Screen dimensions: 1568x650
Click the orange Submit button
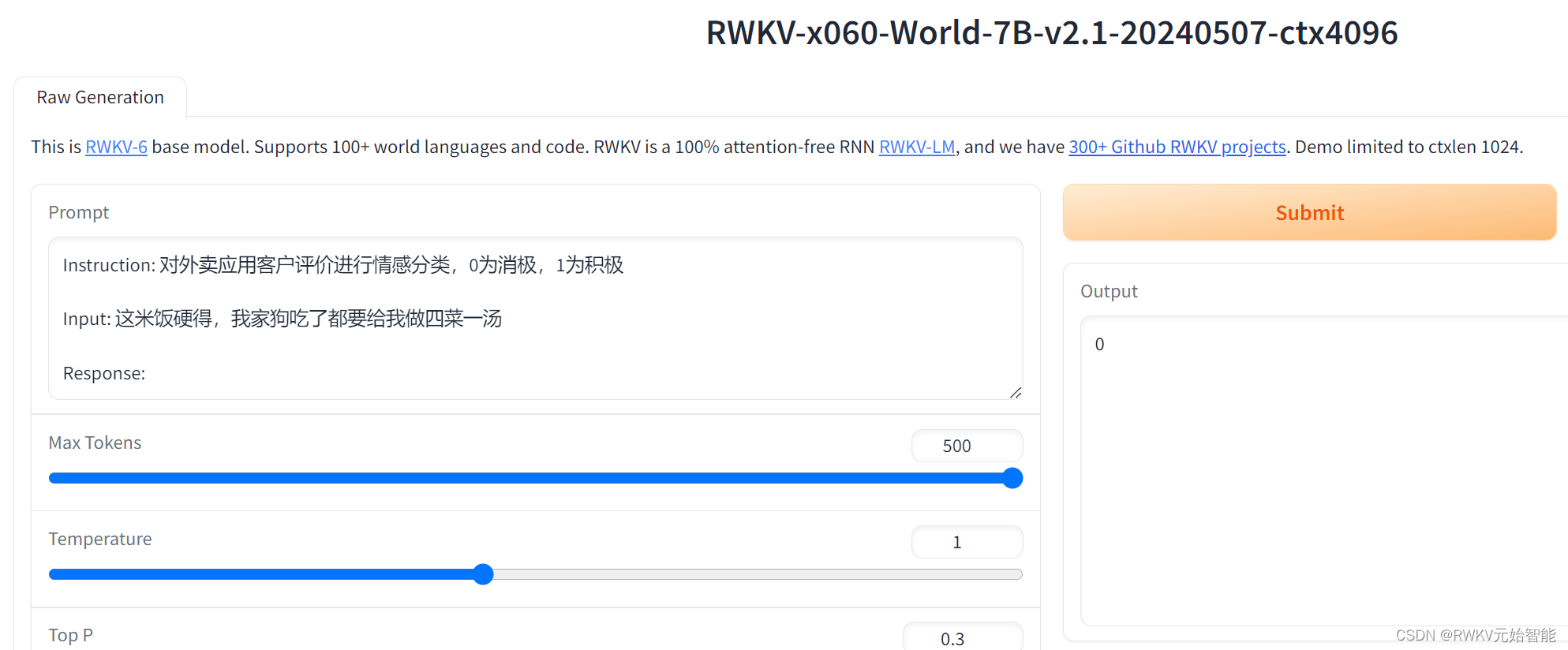click(x=1309, y=212)
